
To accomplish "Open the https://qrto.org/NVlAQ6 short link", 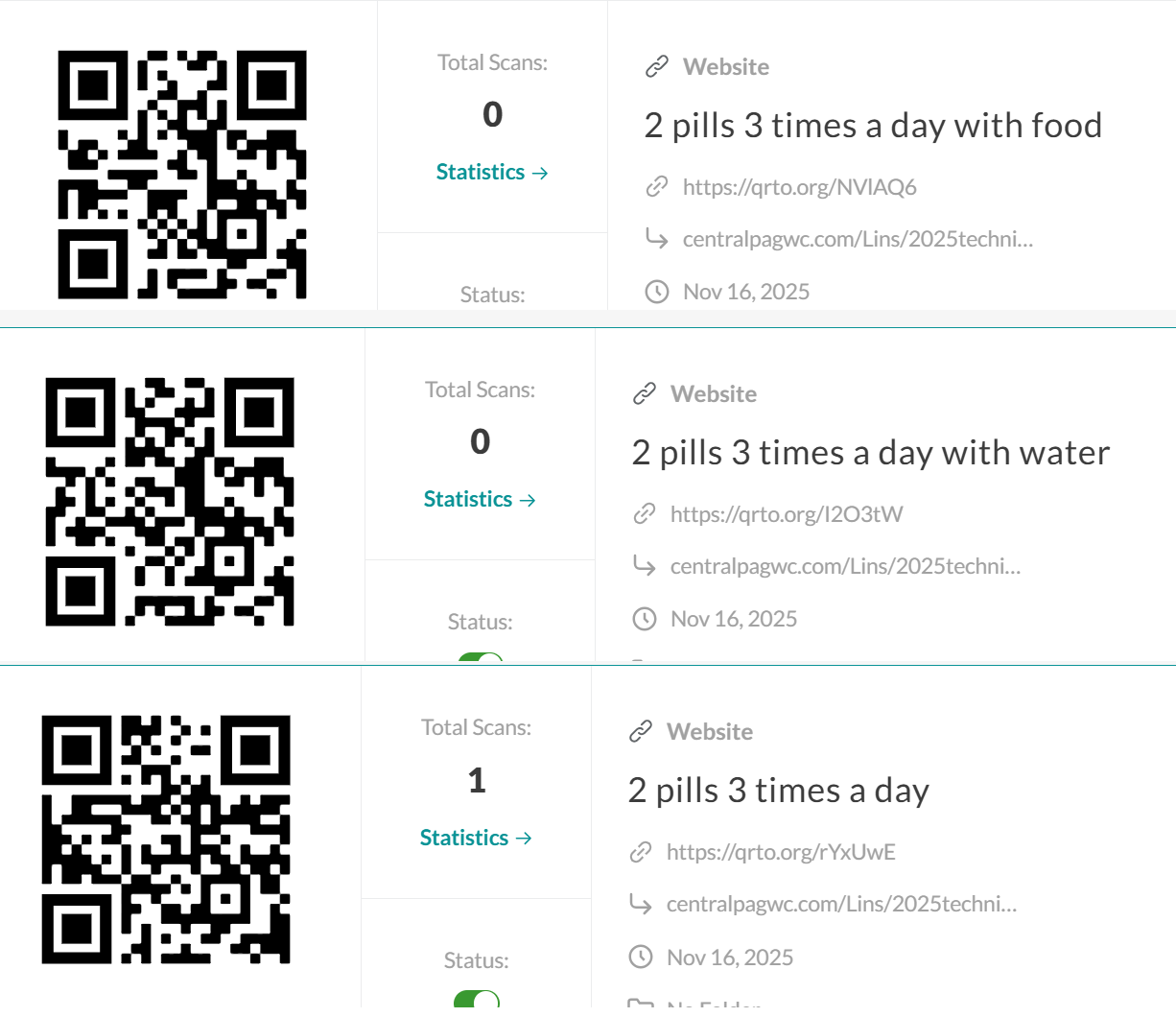I will [799, 187].
